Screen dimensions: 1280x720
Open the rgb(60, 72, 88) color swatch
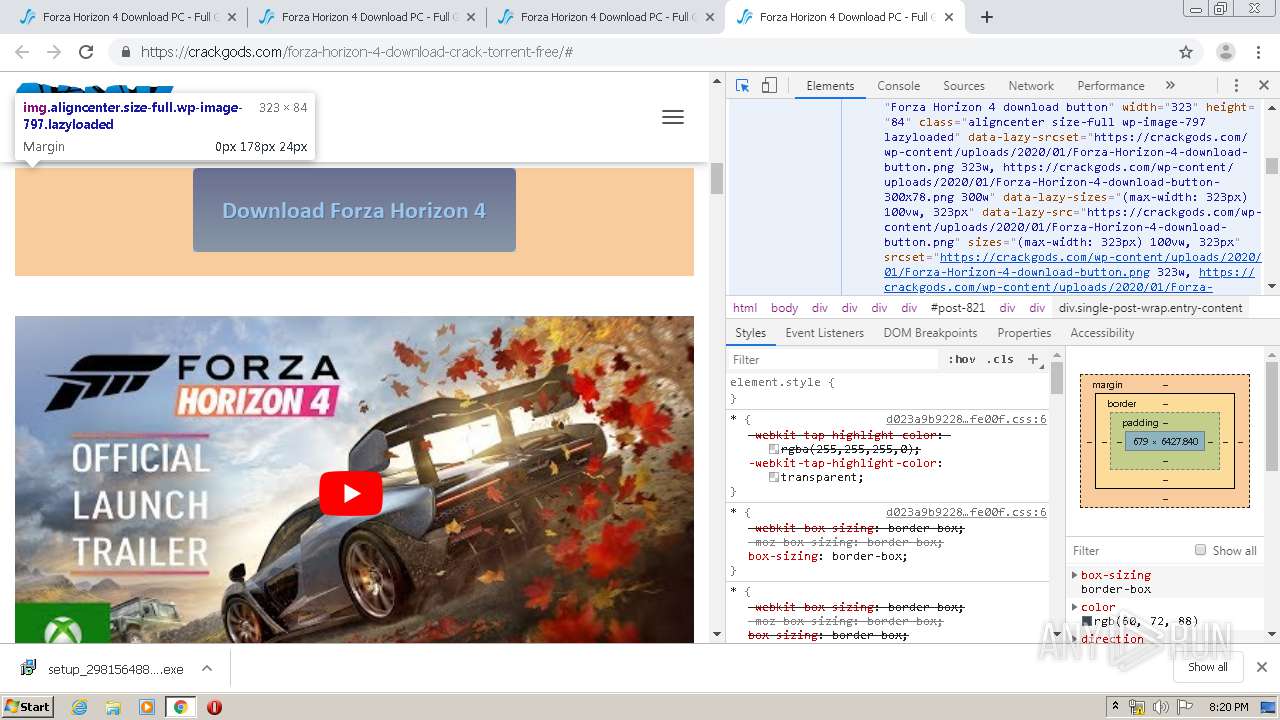pos(1087,621)
